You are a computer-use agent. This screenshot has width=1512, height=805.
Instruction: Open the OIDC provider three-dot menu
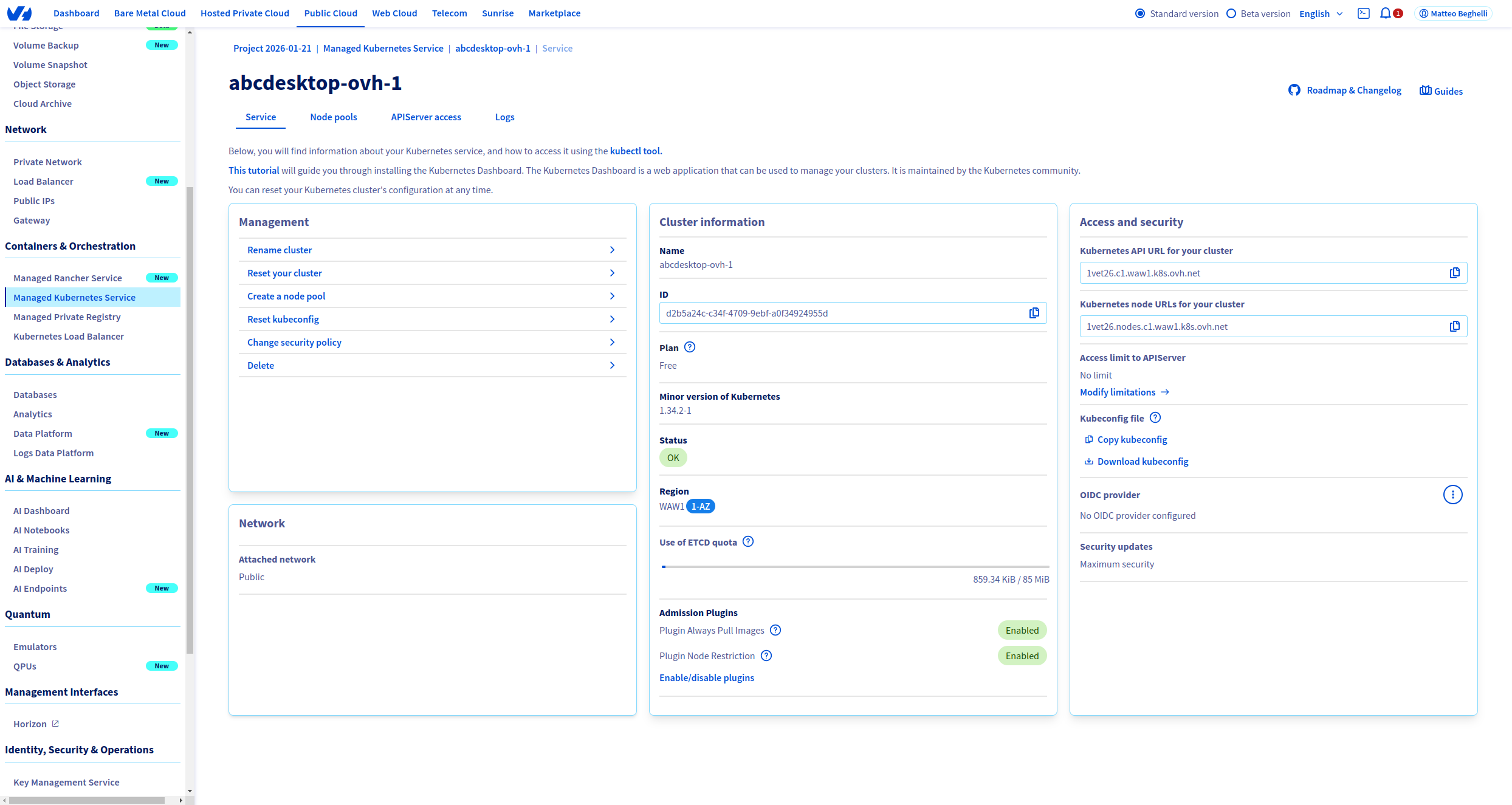1453,495
